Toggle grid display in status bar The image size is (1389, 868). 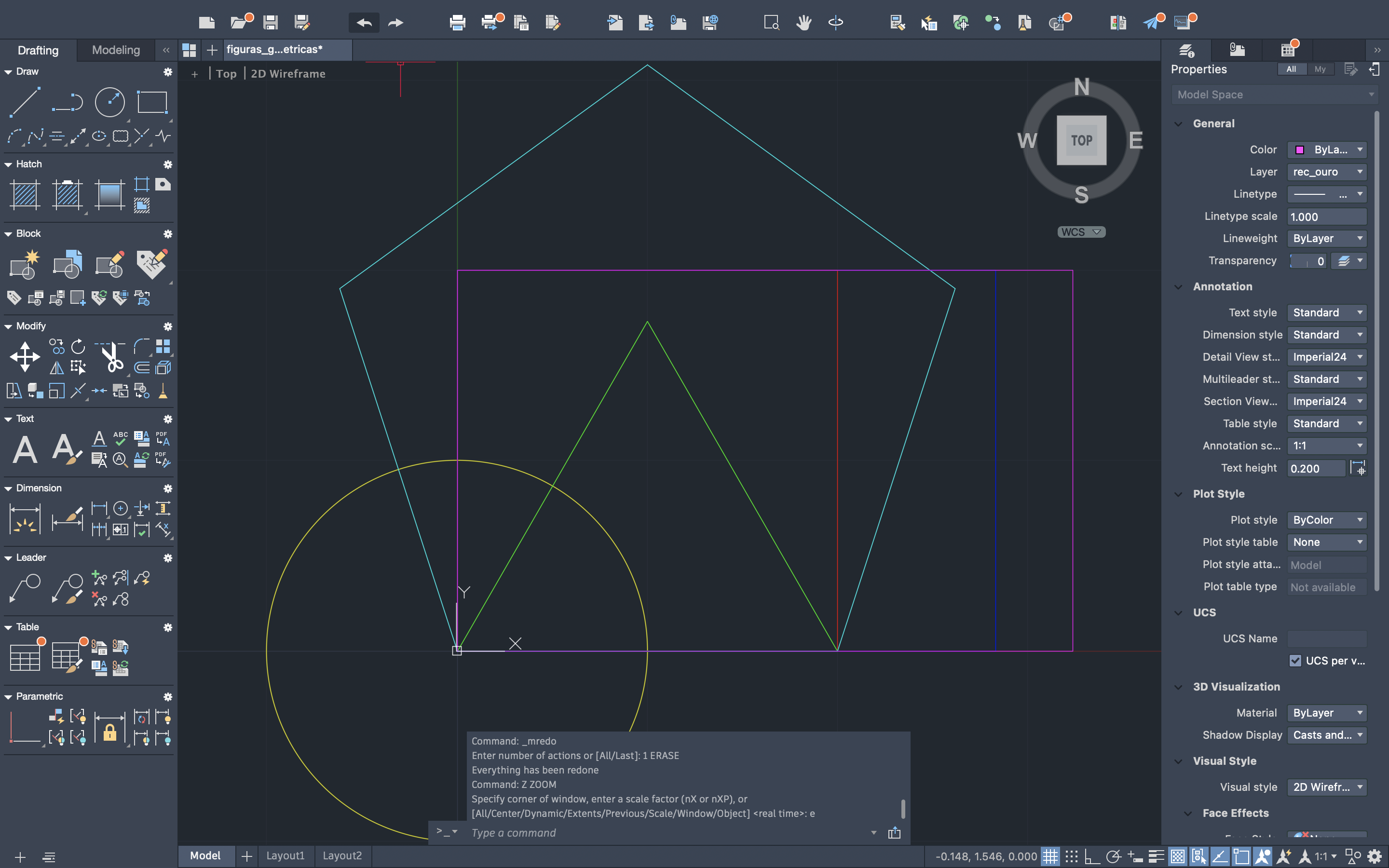[x=1050, y=856]
